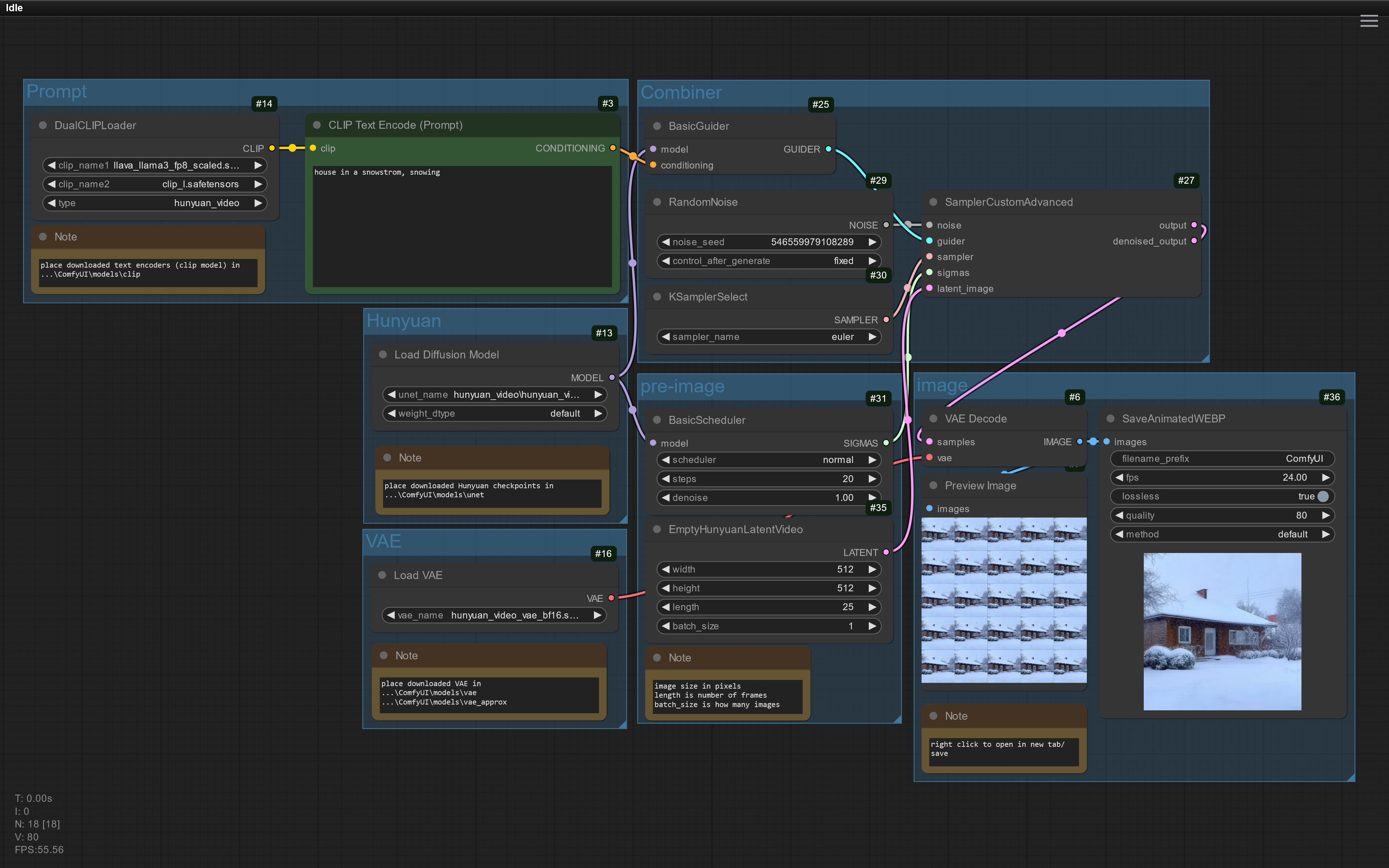The height and width of the screenshot is (868, 1389).
Task: Decrease steps value with left arrow
Action: coord(666,479)
